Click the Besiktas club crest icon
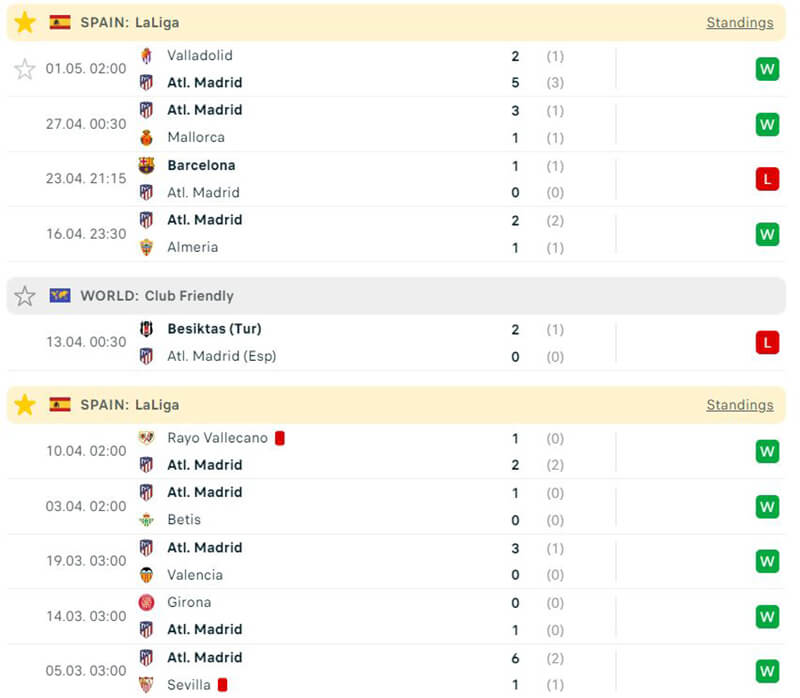800x698 pixels. pos(147,329)
